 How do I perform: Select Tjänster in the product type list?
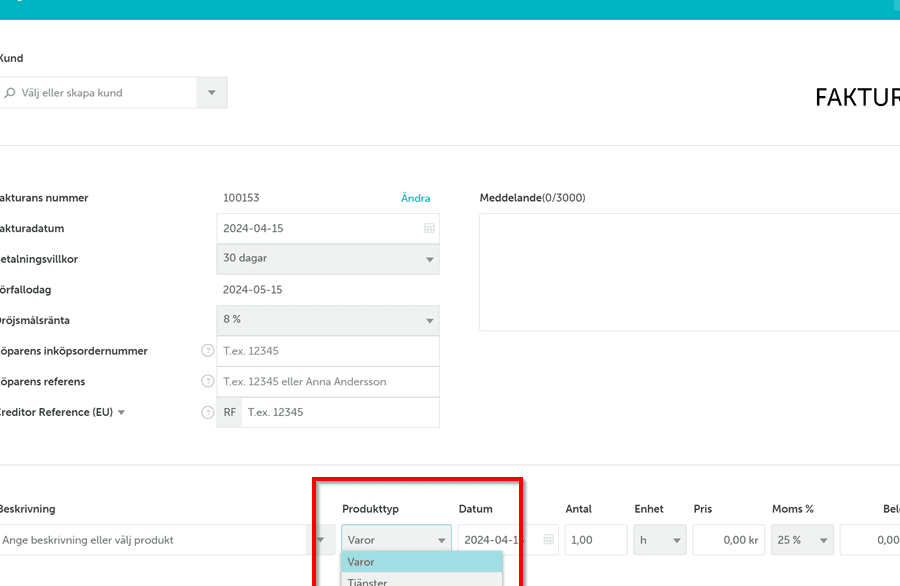[422, 580]
